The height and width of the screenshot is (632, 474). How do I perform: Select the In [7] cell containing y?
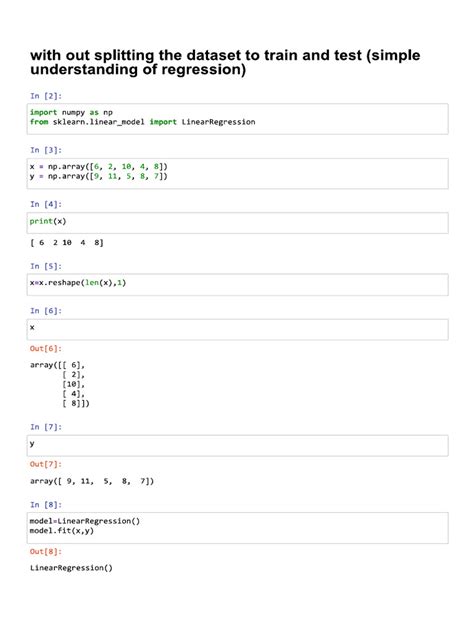pos(237,445)
